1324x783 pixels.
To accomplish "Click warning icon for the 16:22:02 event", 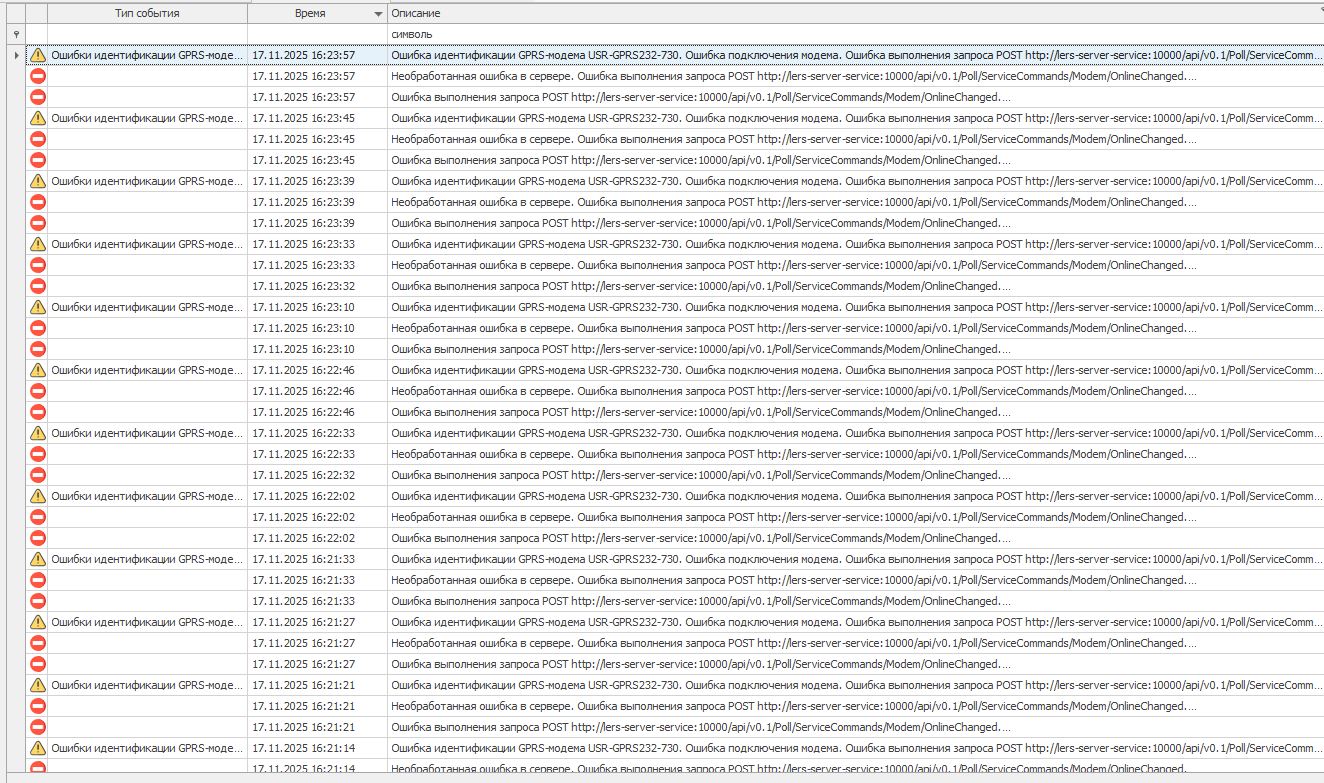I will [37, 496].
